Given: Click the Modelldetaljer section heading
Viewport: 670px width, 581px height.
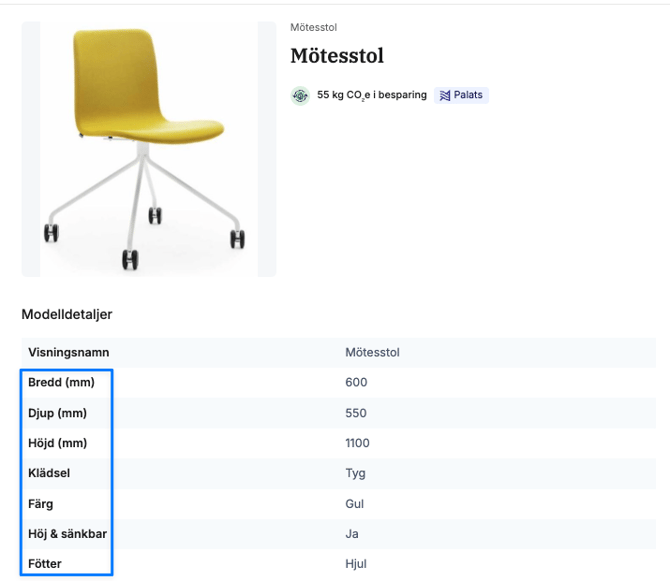Looking at the screenshot, I should pos(67,314).
